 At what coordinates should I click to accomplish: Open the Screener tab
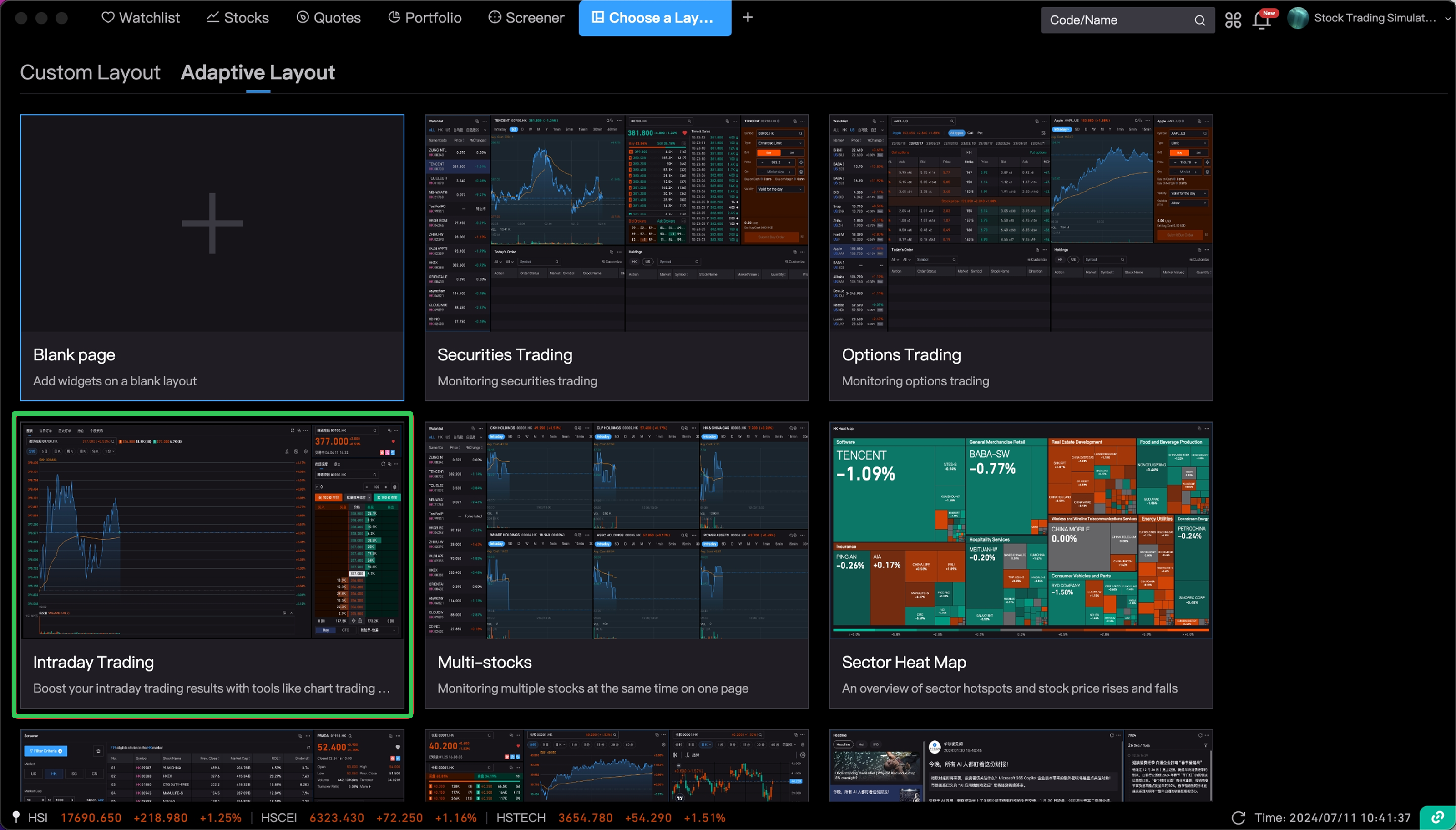[526, 18]
